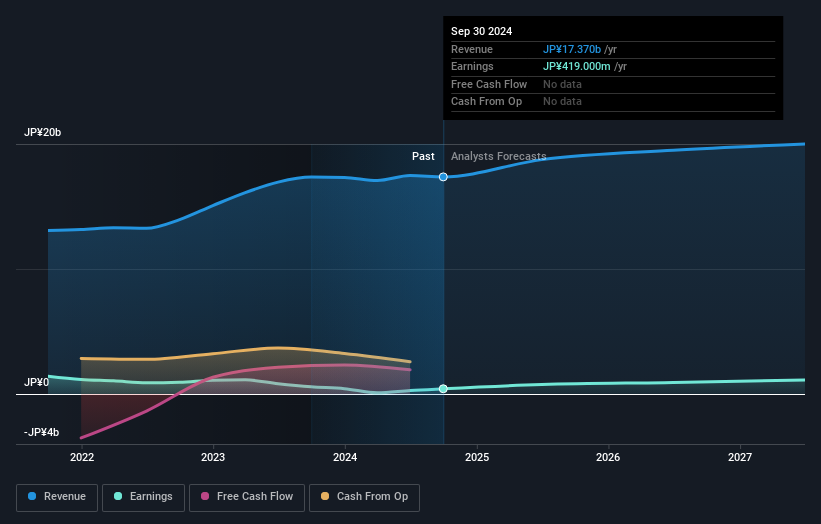Image resolution: width=821 pixels, height=524 pixels.
Task: Select the earnings data point at Sep 2024
Action: click(443, 388)
